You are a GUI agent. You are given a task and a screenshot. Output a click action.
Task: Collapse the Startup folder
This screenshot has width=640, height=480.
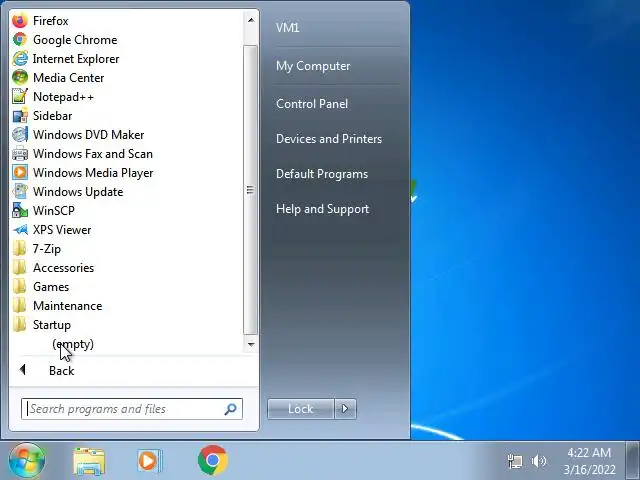(x=41, y=324)
